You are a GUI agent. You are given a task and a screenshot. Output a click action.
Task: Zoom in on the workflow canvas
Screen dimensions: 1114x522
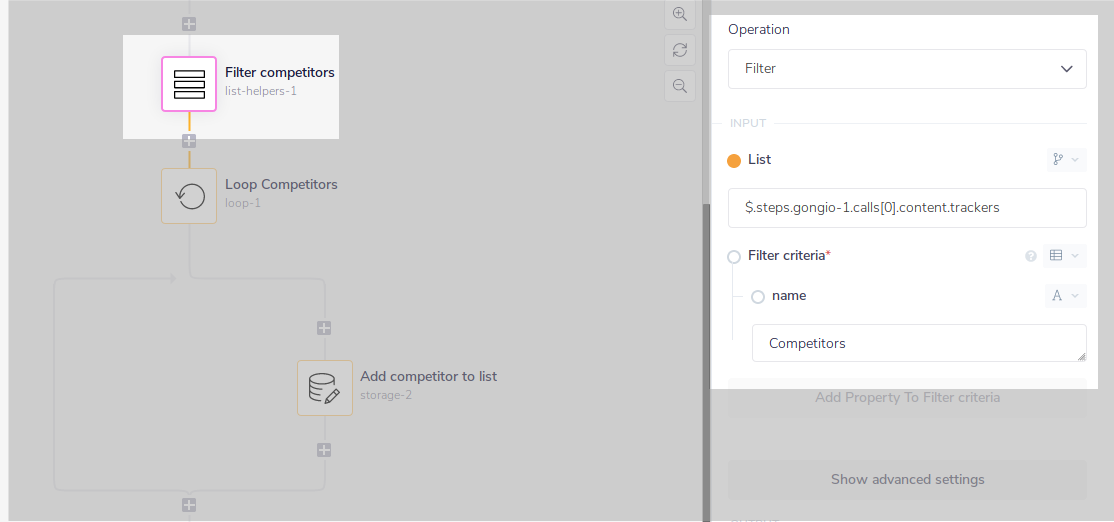[680, 14]
